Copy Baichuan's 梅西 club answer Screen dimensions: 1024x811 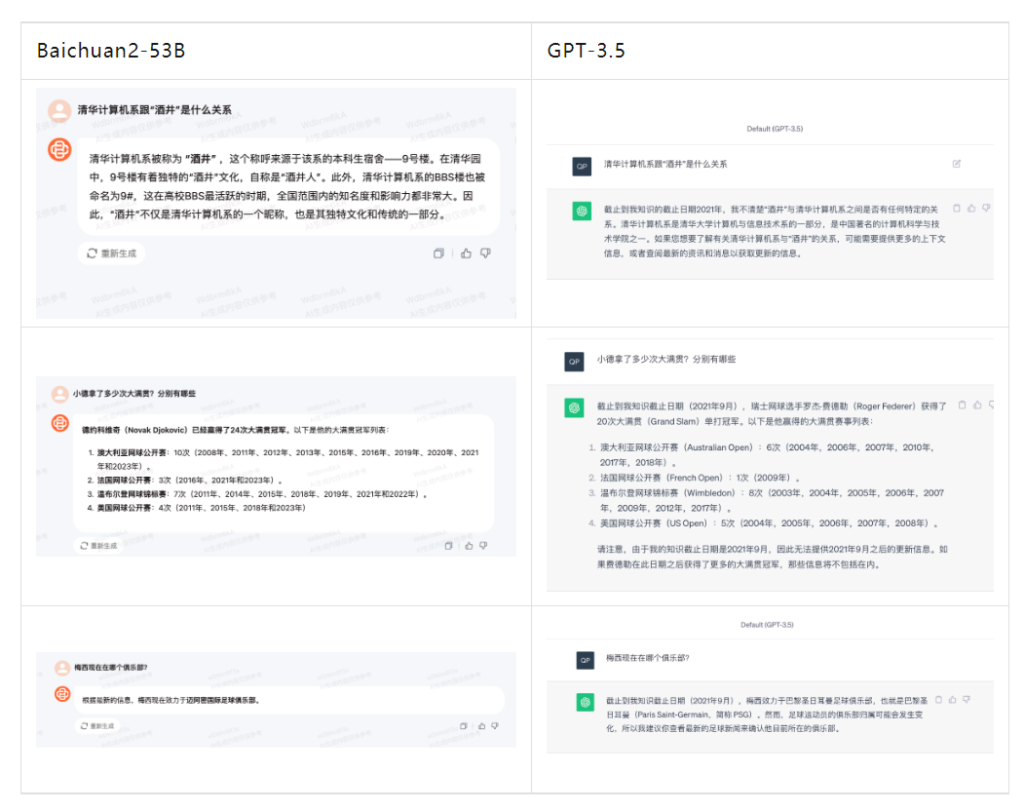pos(464,725)
